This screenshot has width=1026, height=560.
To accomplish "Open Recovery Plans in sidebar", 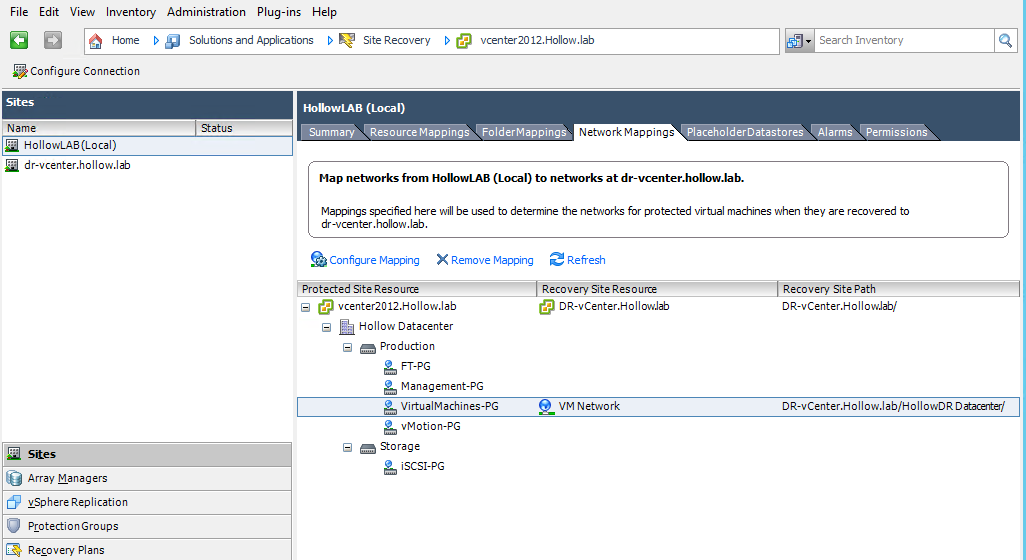I will point(65,550).
